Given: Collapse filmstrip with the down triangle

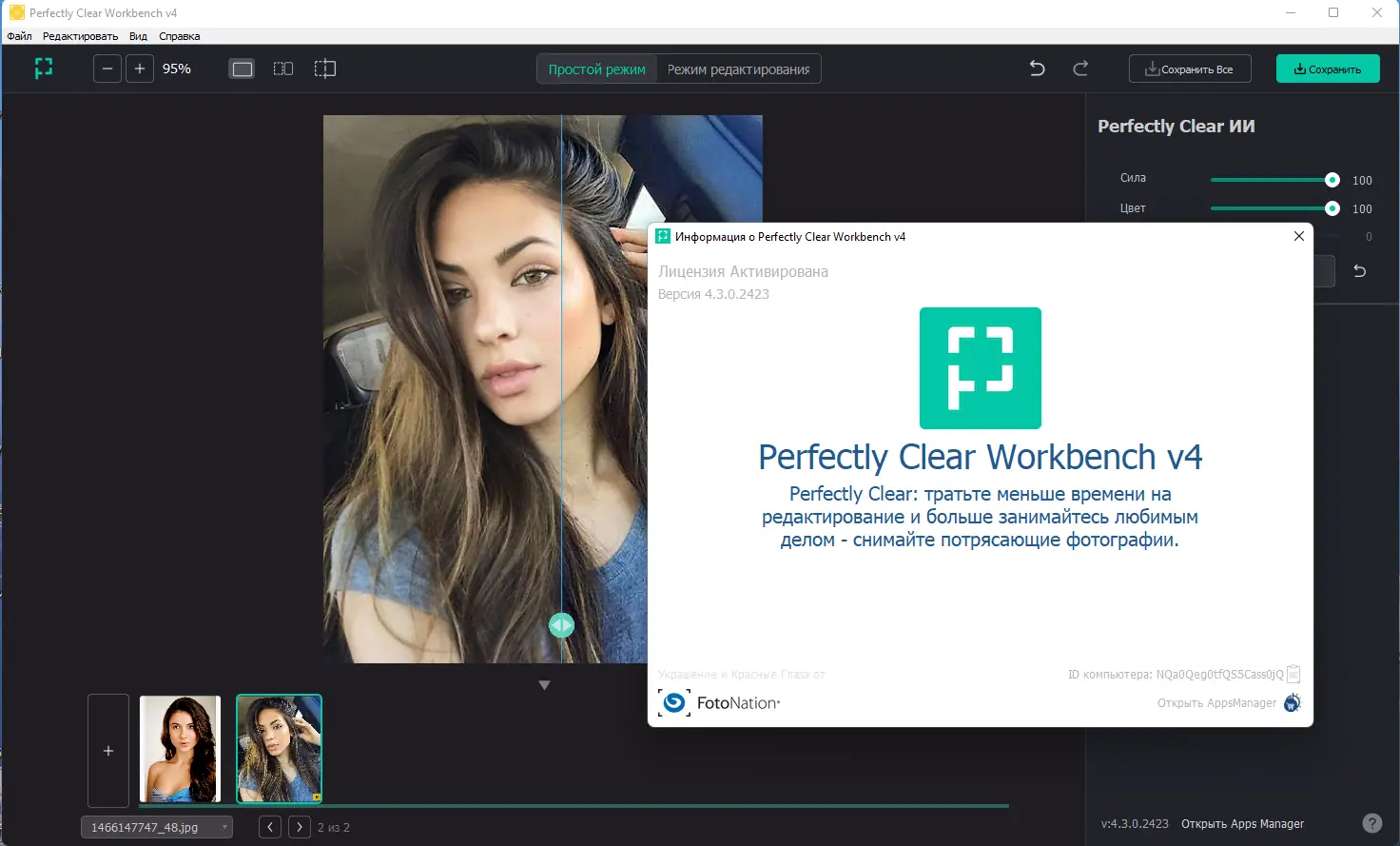Looking at the screenshot, I should click(x=544, y=685).
